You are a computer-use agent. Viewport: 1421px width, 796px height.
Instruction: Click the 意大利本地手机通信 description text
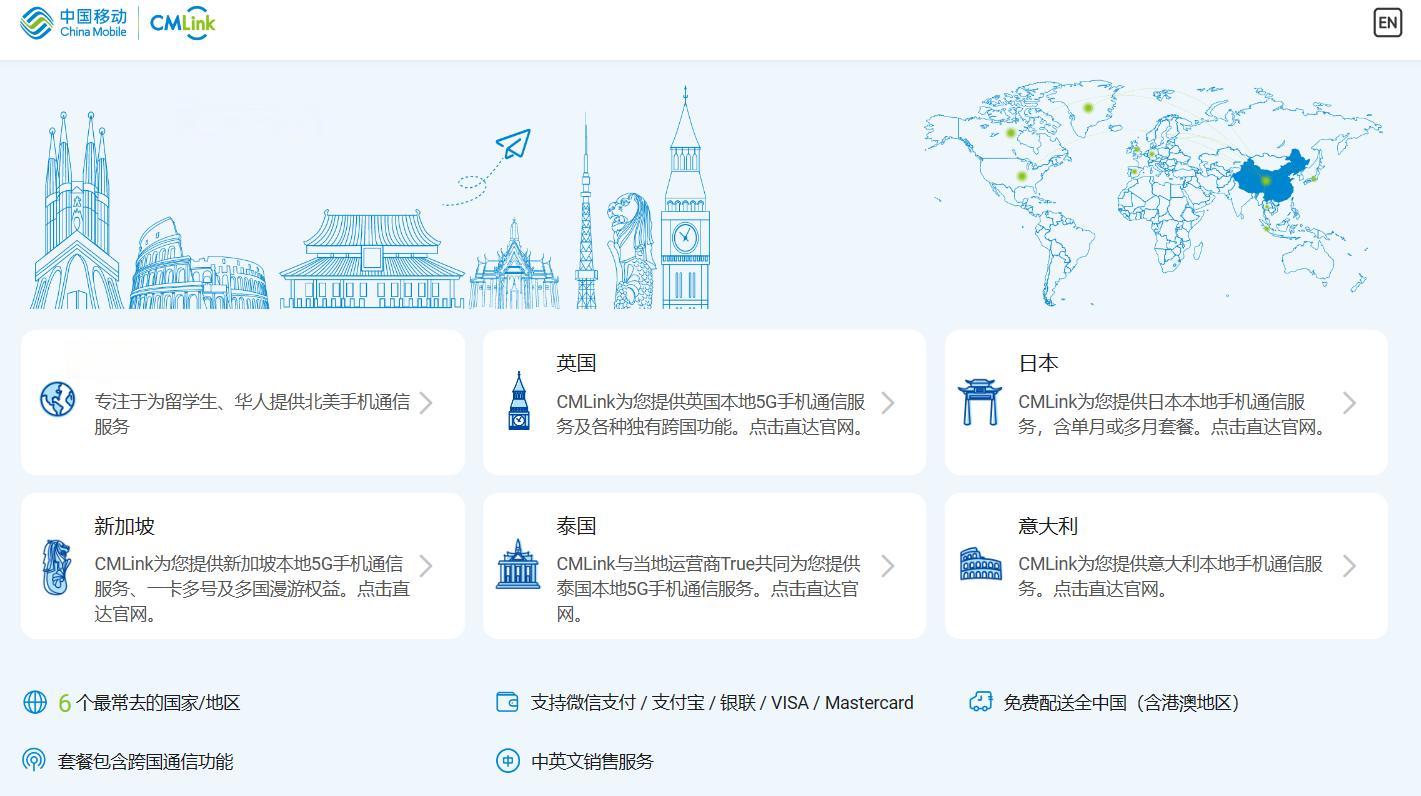point(1170,576)
